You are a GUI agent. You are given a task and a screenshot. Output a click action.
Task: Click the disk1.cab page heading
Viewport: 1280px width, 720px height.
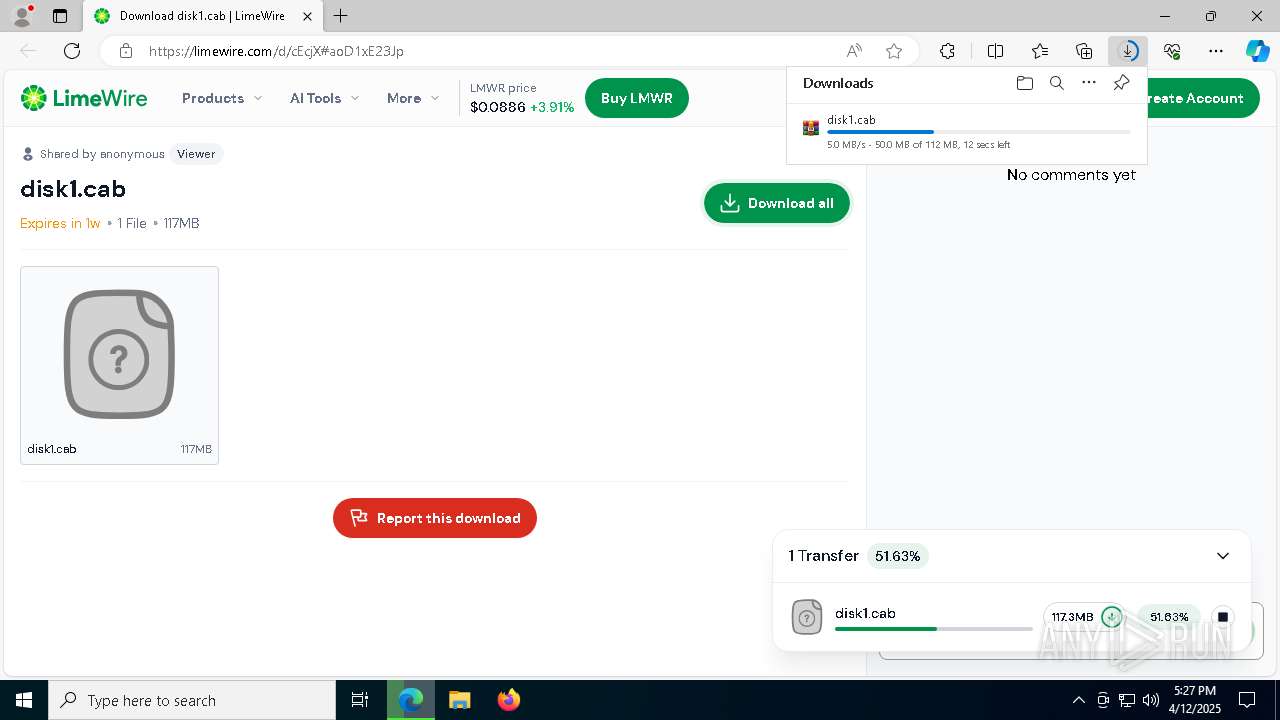pyautogui.click(x=73, y=189)
